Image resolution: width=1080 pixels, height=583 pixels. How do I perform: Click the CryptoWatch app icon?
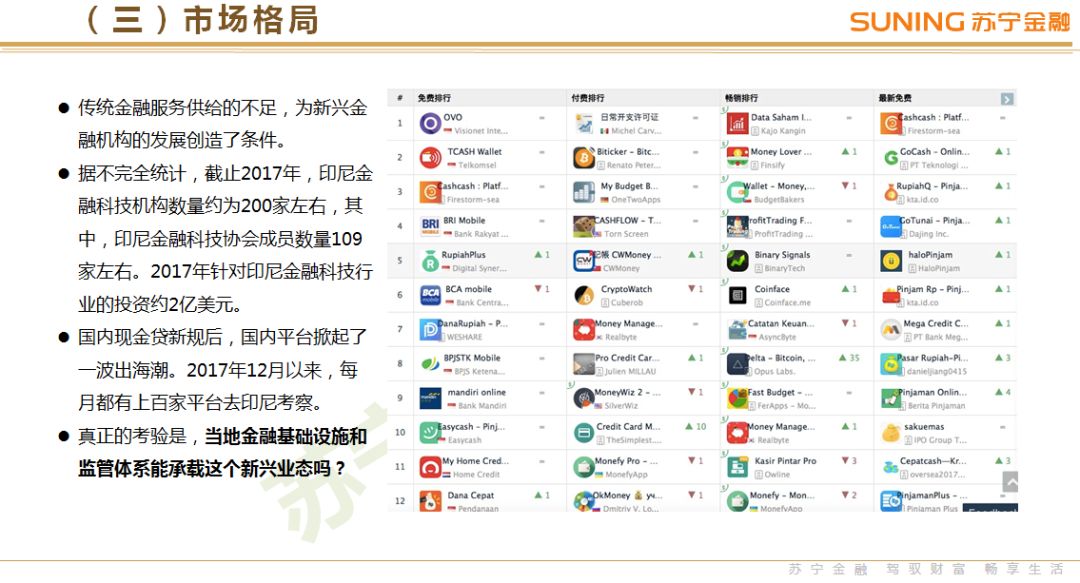(x=584, y=296)
